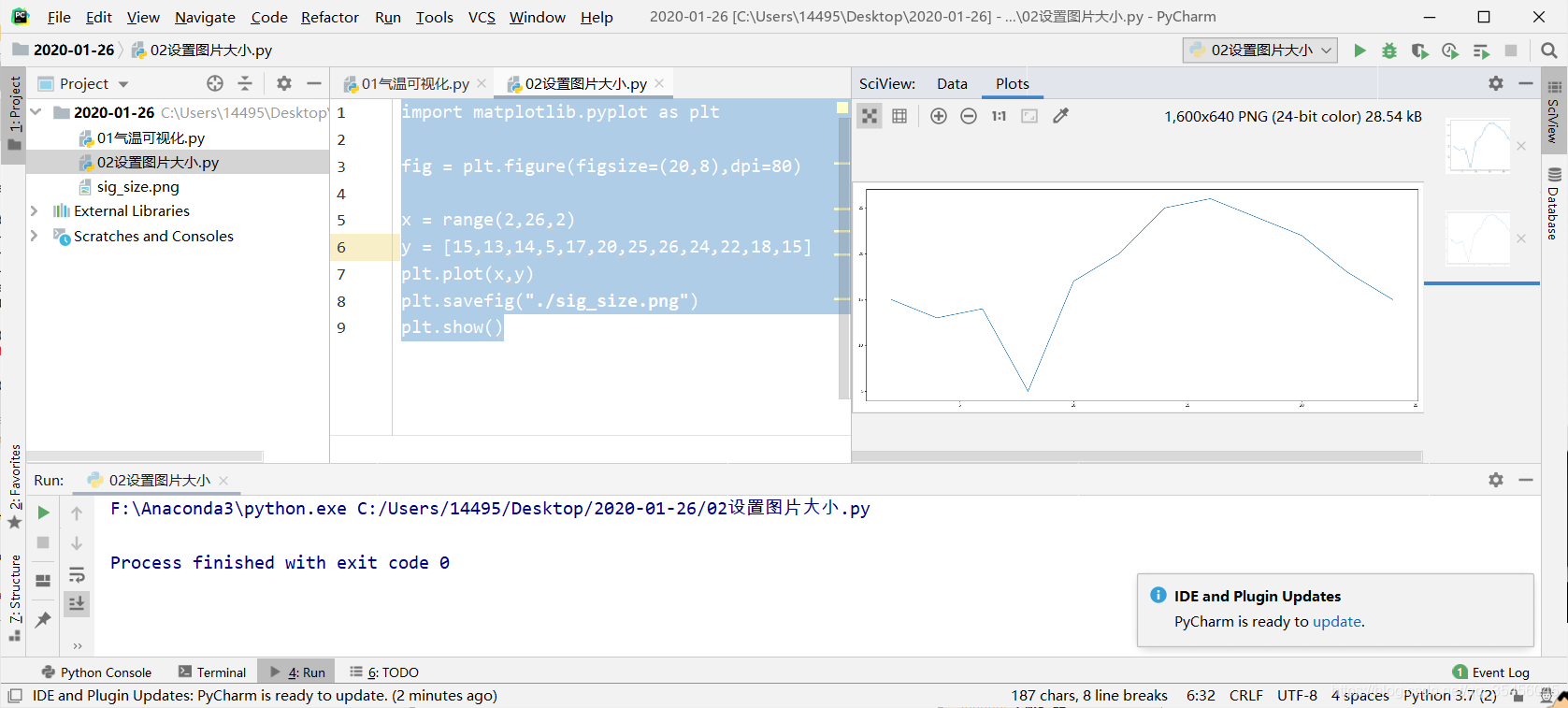Open the Navigate menu
The height and width of the screenshot is (708, 1568).
205,17
